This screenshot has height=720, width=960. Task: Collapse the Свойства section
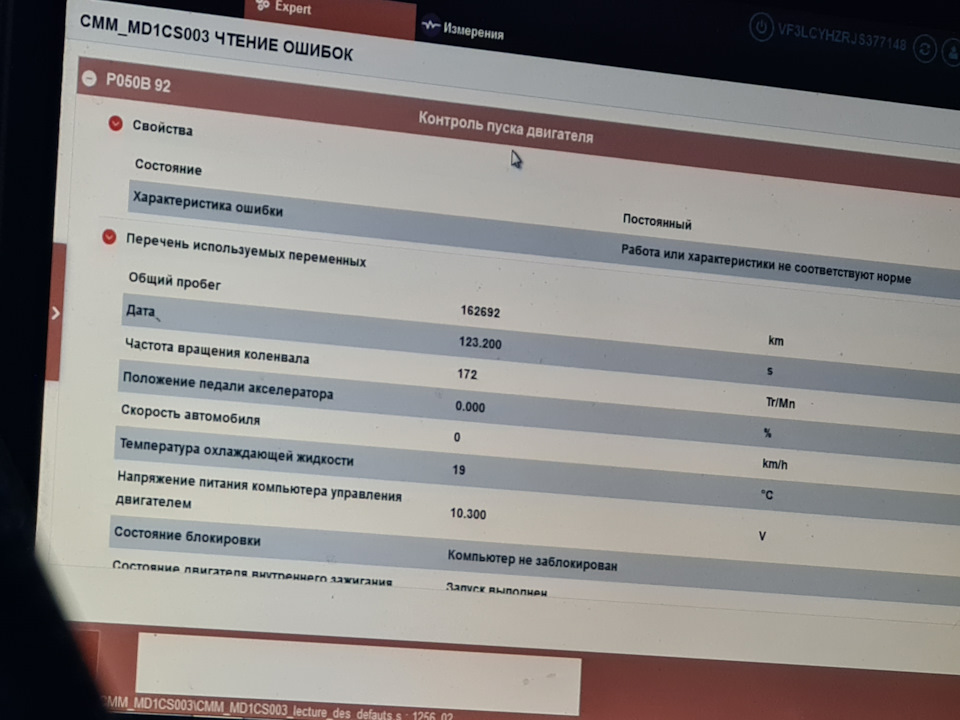[x=115, y=124]
